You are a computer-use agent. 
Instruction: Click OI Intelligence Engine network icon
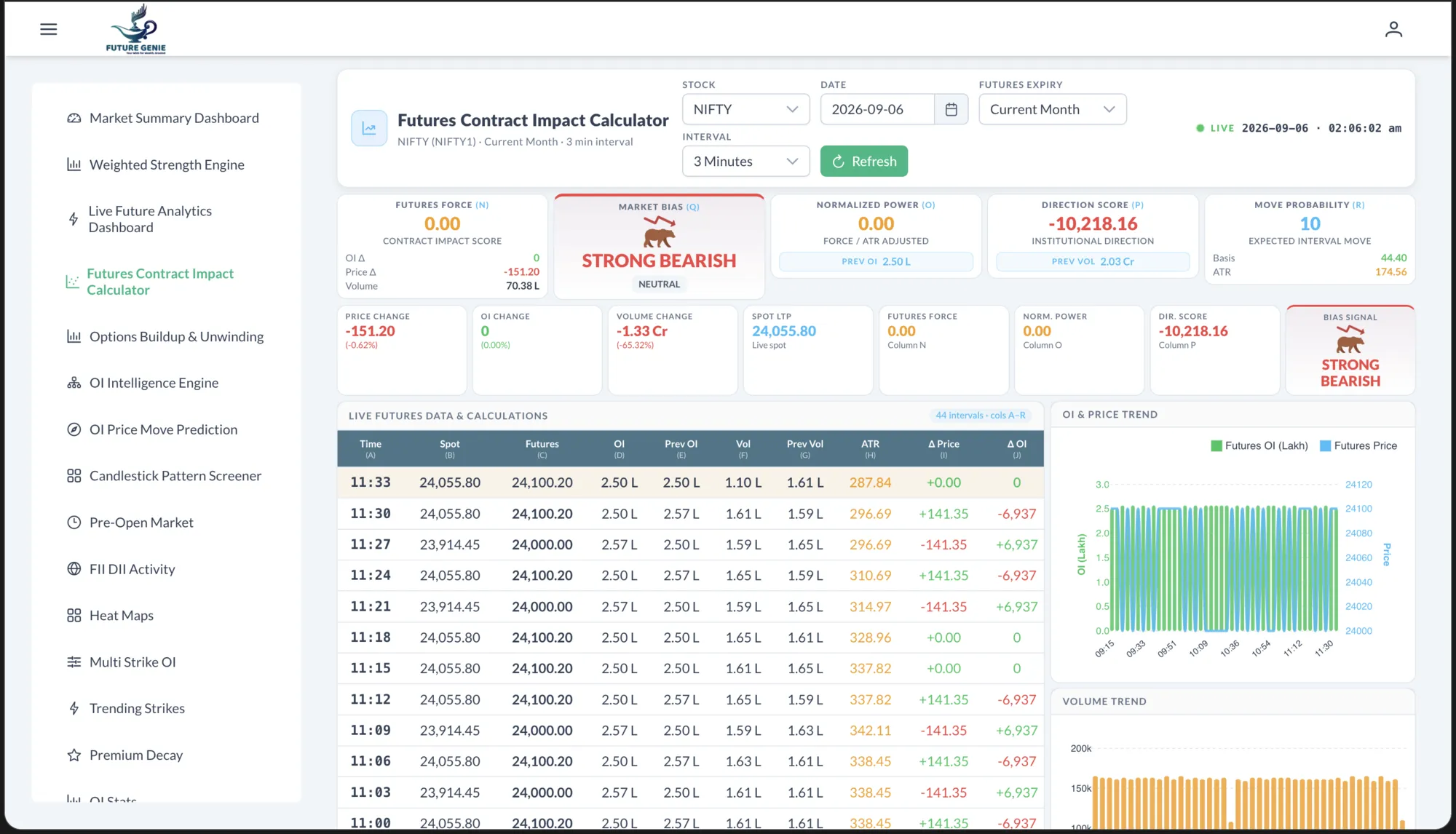tap(74, 383)
